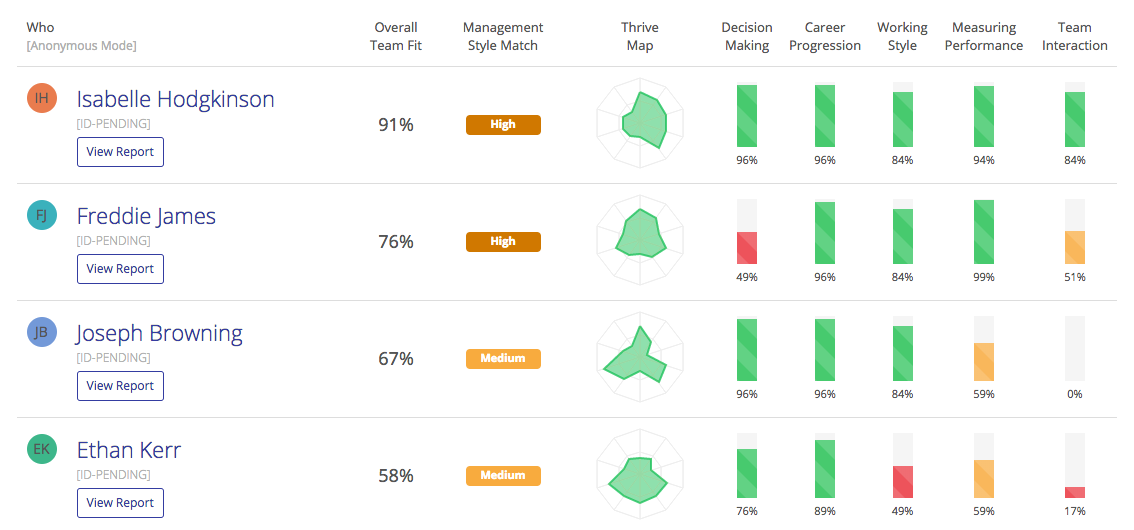Click Isabelle Hodgkinson's IH avatar icon
The image size is (1134, 530).
tap(42, 98)
